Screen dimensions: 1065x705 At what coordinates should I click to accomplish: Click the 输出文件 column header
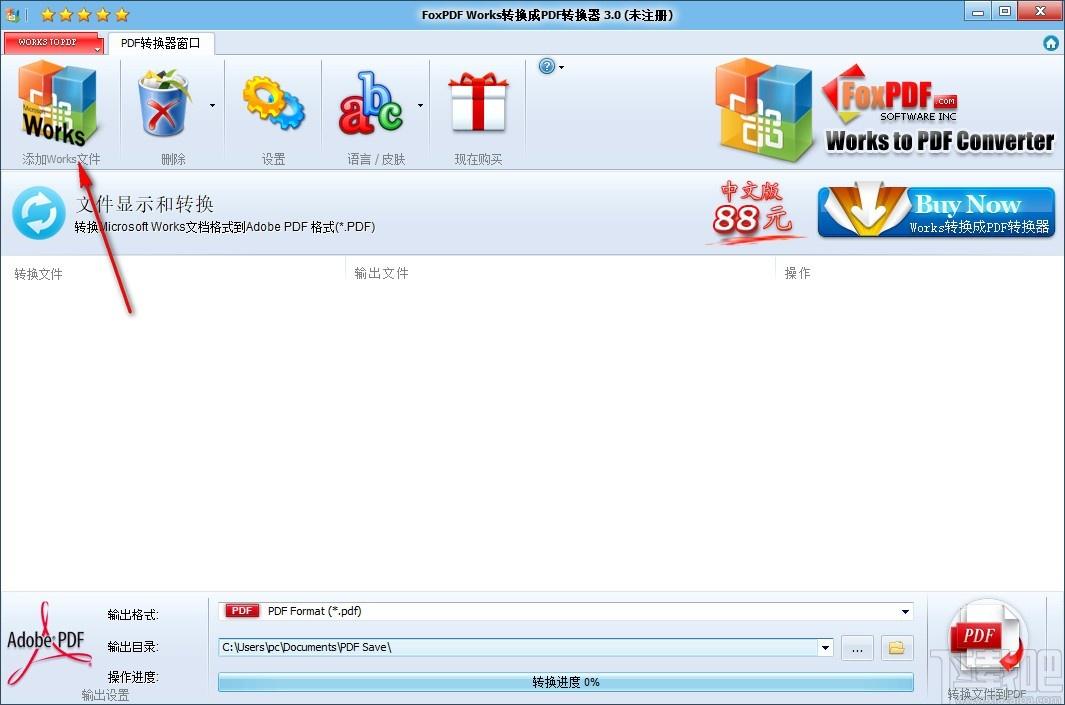coord(382,273)
